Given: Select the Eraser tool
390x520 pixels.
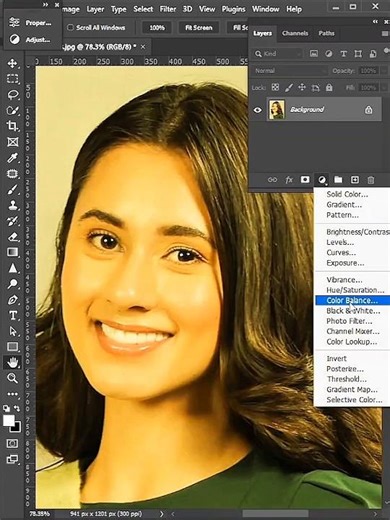Looking at the screenshot, I should point(13,237).
